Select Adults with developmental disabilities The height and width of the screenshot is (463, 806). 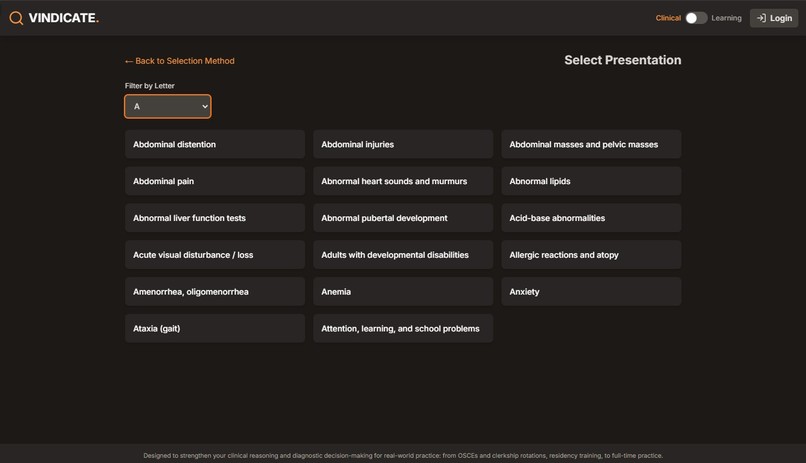[x=403, y=255]
